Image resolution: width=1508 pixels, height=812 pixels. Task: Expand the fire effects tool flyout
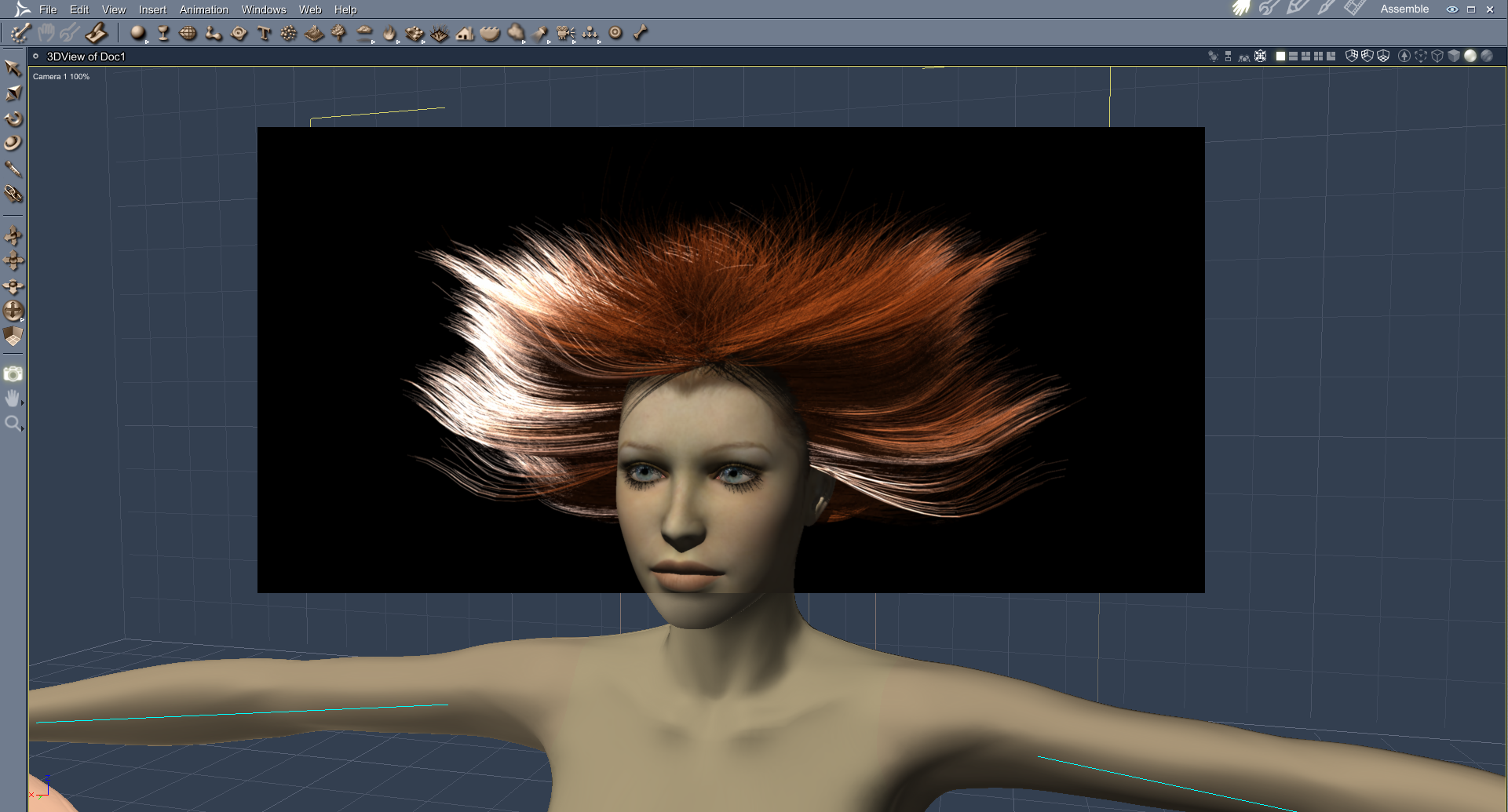pos(398,42)
